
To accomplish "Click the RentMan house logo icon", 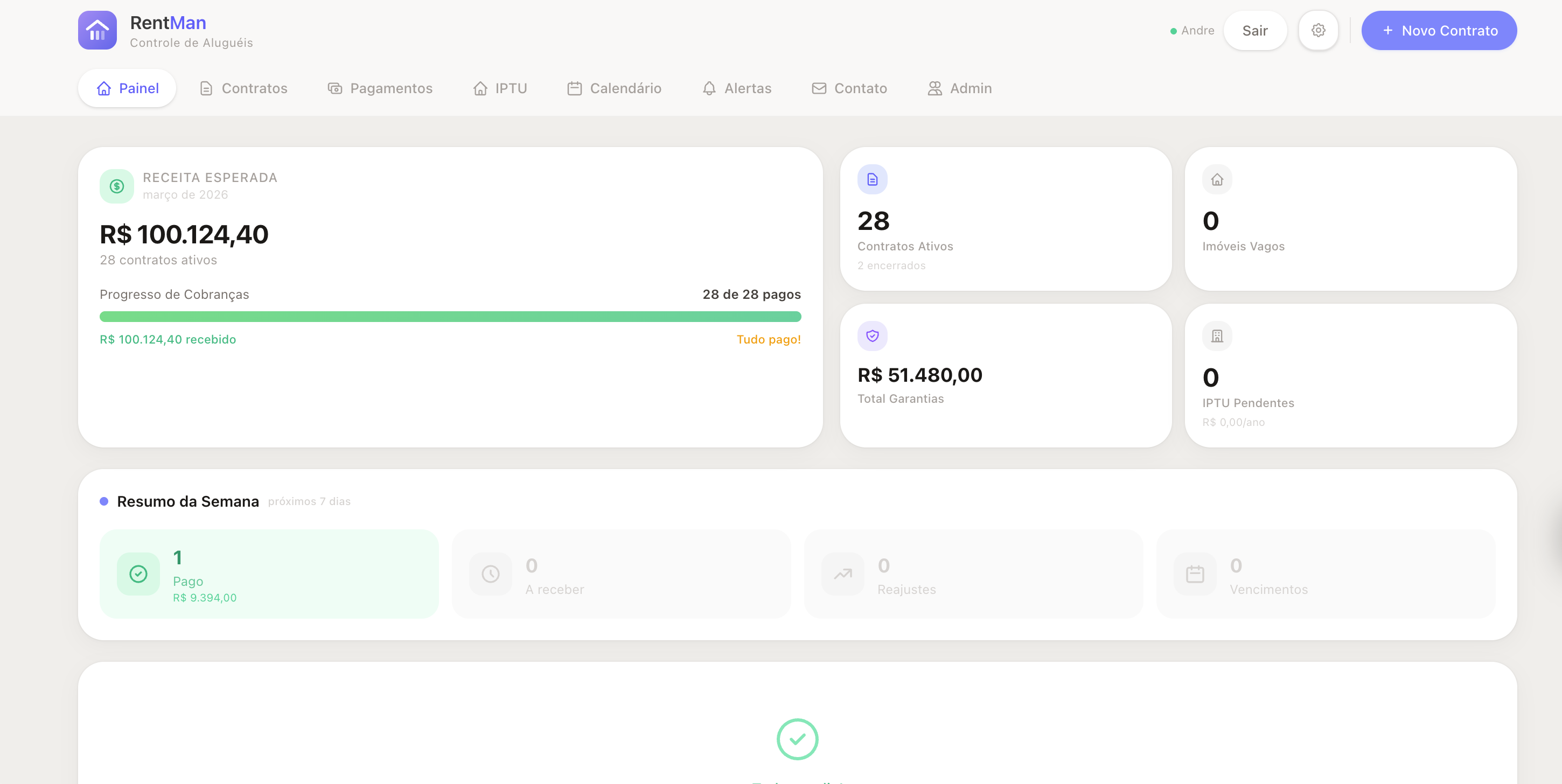I will 97,30.
